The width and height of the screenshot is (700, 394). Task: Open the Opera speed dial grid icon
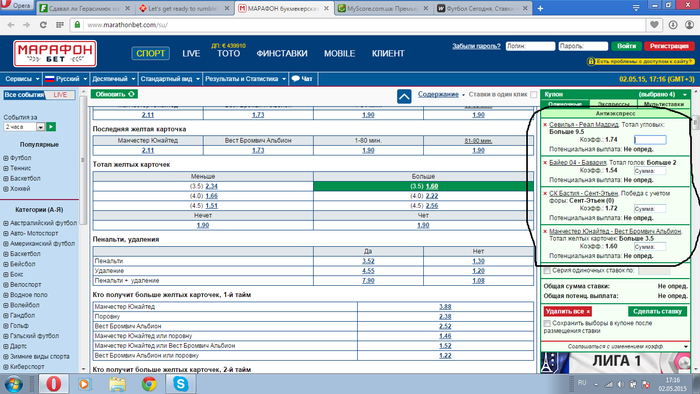click(x=59, y=25)
